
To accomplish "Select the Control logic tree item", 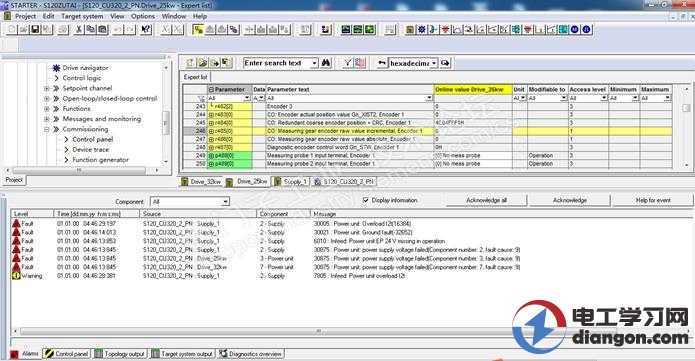I will click(x=82, y=78).
